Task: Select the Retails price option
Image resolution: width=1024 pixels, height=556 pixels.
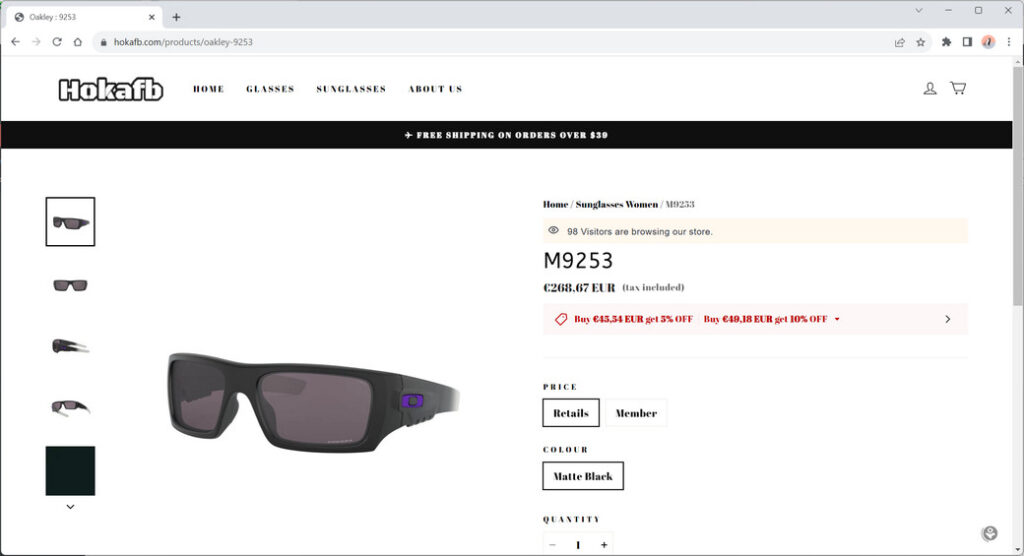Action: (571, 413)
